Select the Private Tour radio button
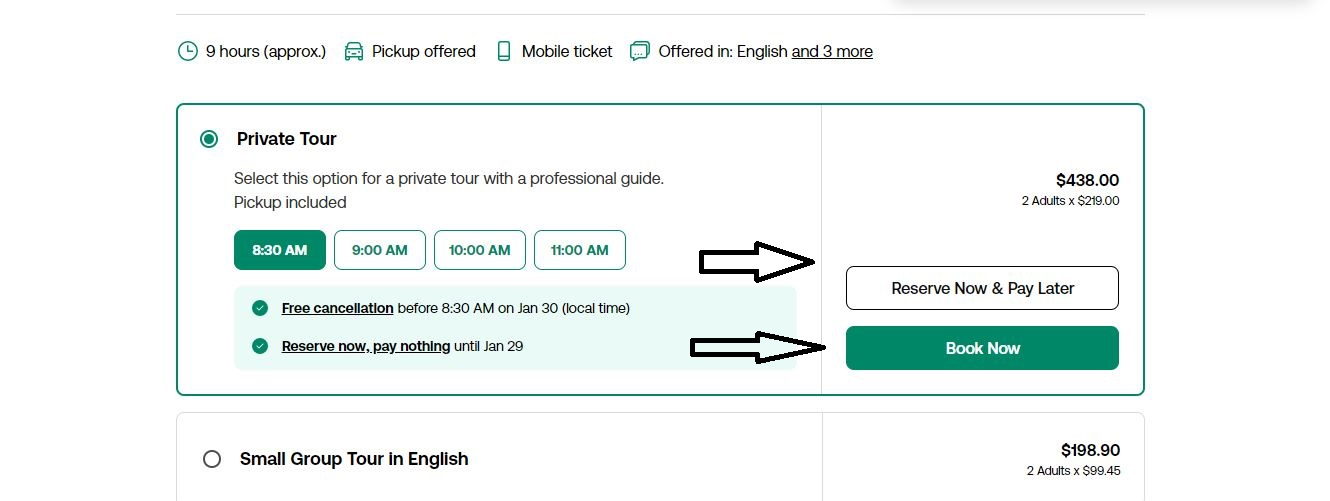The height and width of the screenshot is (501, 1330). click(209, 139)
